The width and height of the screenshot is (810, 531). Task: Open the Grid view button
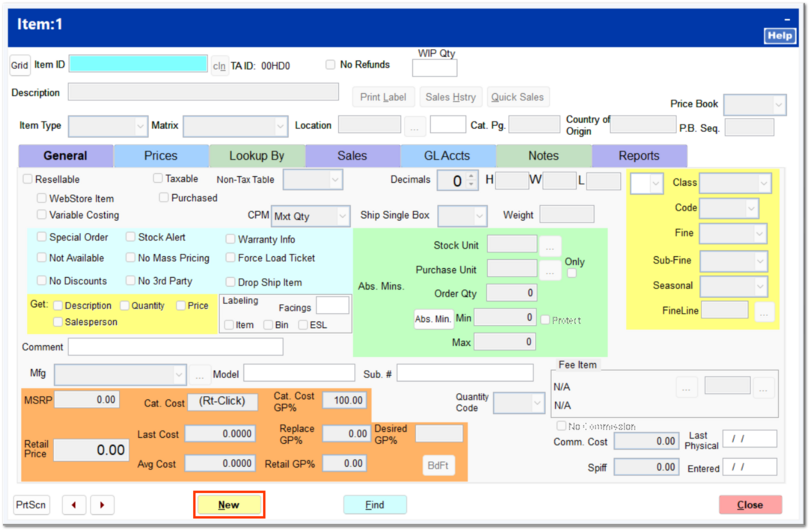click(x=19, y=65)
